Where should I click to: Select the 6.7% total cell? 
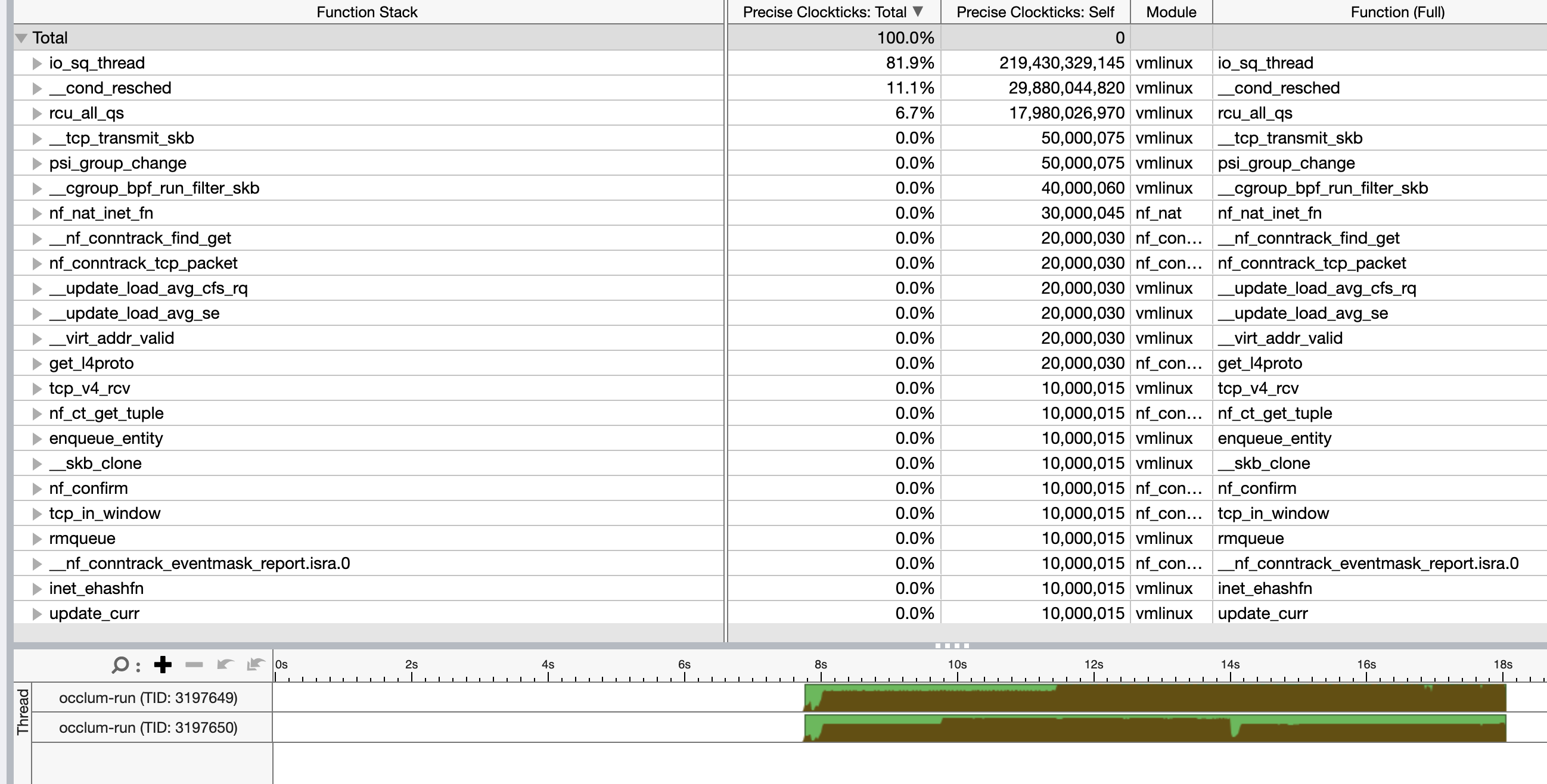pos(834,113)
